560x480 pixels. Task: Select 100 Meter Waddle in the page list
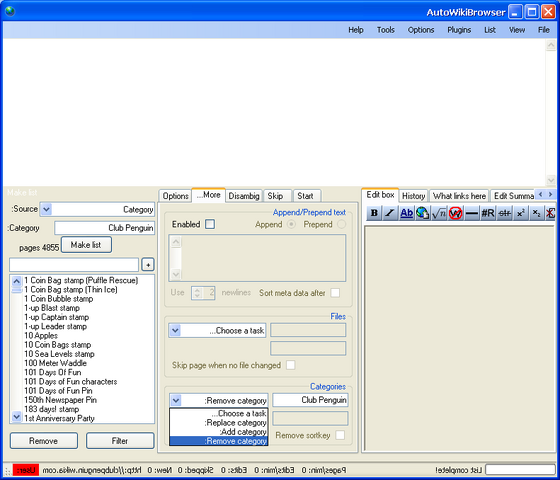(55, 363)
